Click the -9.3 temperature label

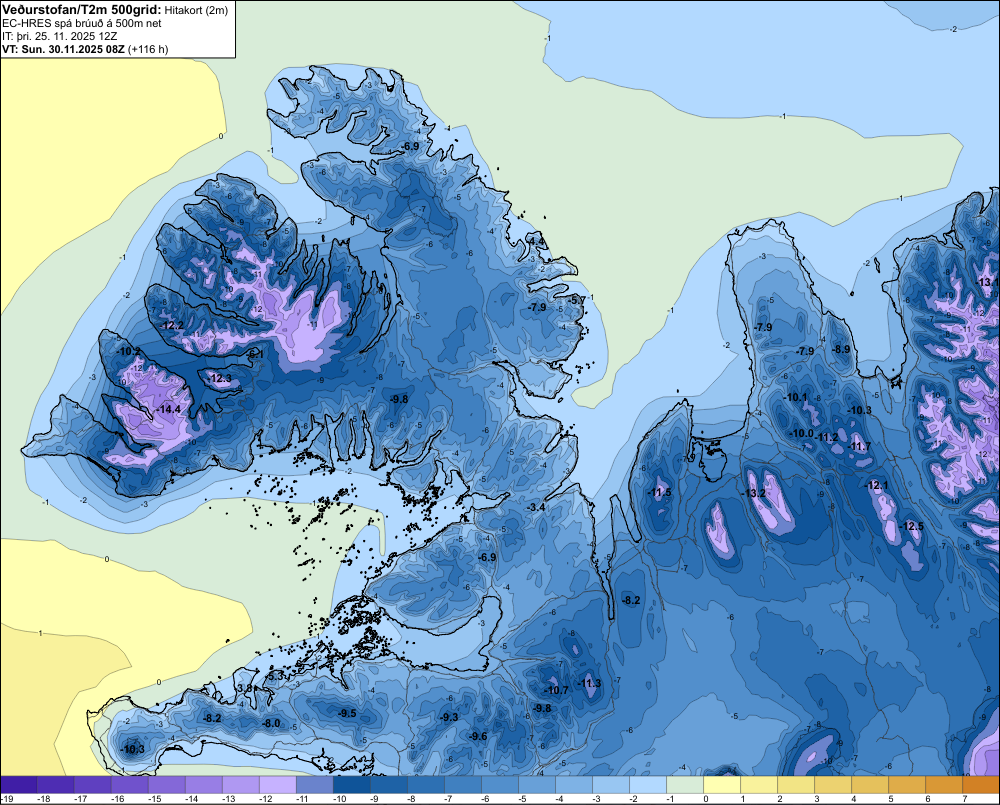(x=449, y=717)
